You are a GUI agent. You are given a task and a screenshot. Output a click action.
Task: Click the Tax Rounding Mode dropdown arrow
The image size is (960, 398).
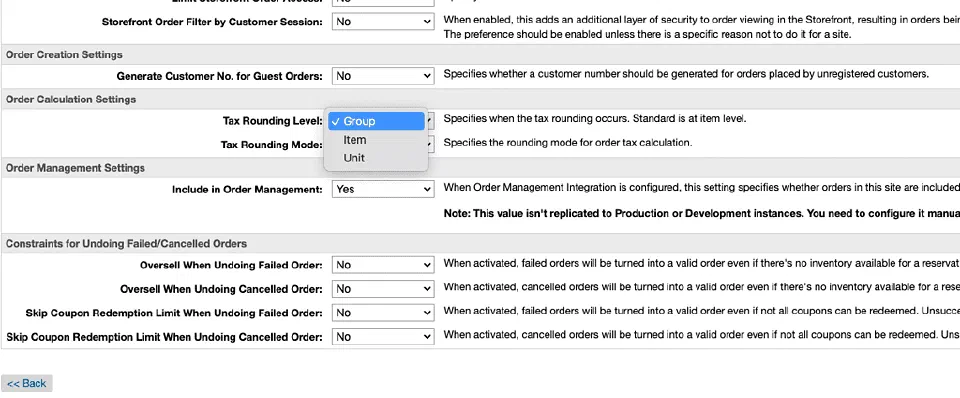point(430,145)
